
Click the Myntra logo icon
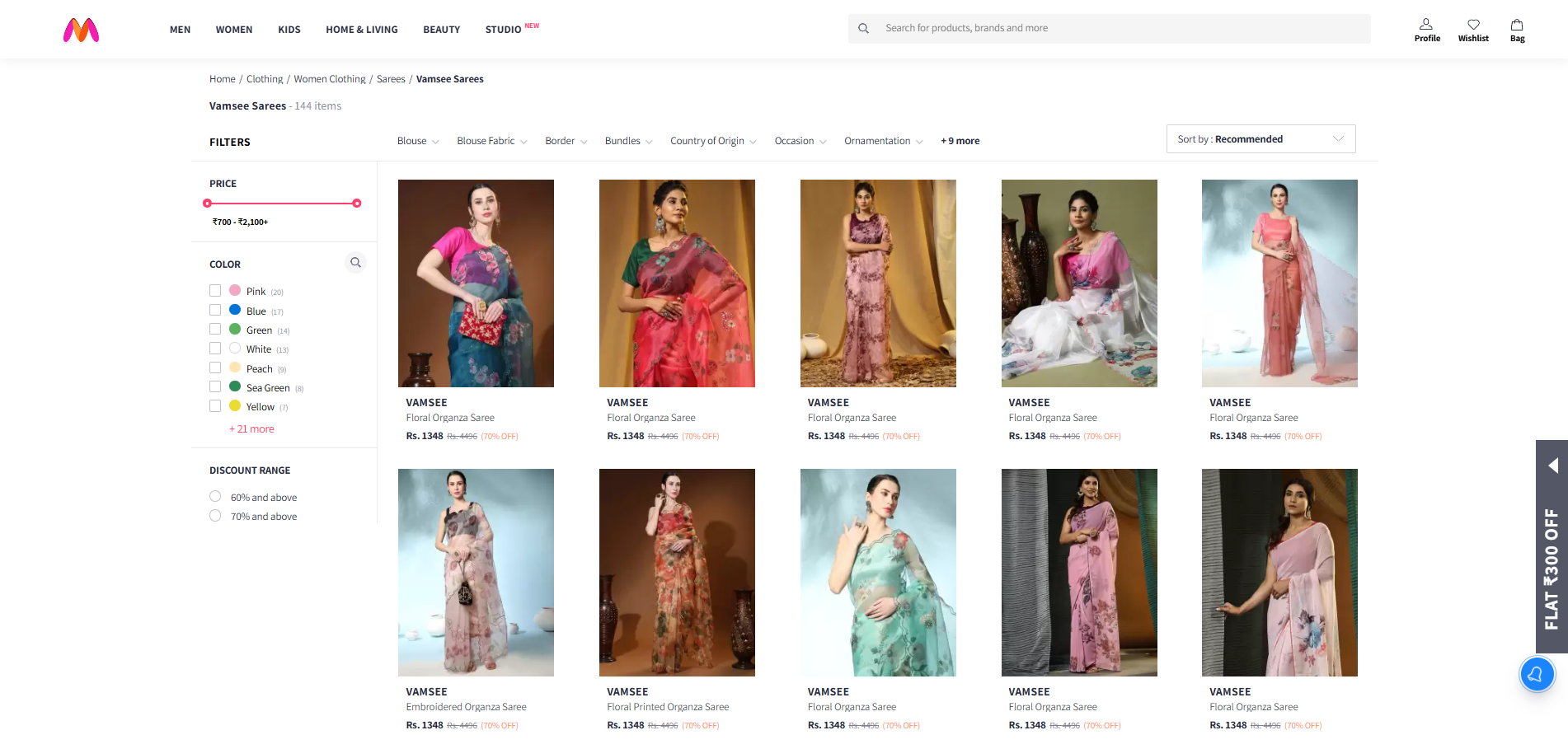coord(81,30)
